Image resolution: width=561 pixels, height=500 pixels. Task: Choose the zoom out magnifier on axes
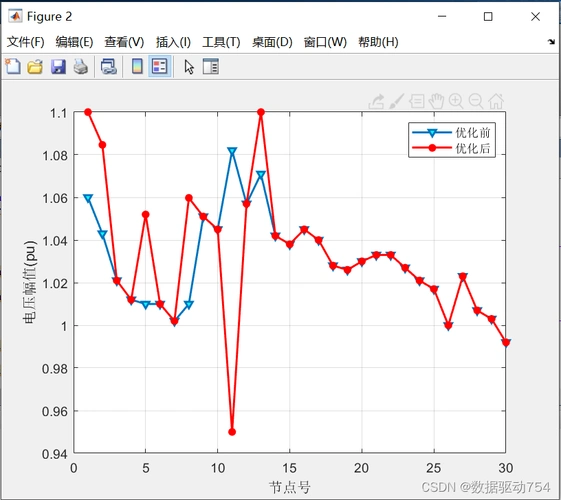coord(476,102)
